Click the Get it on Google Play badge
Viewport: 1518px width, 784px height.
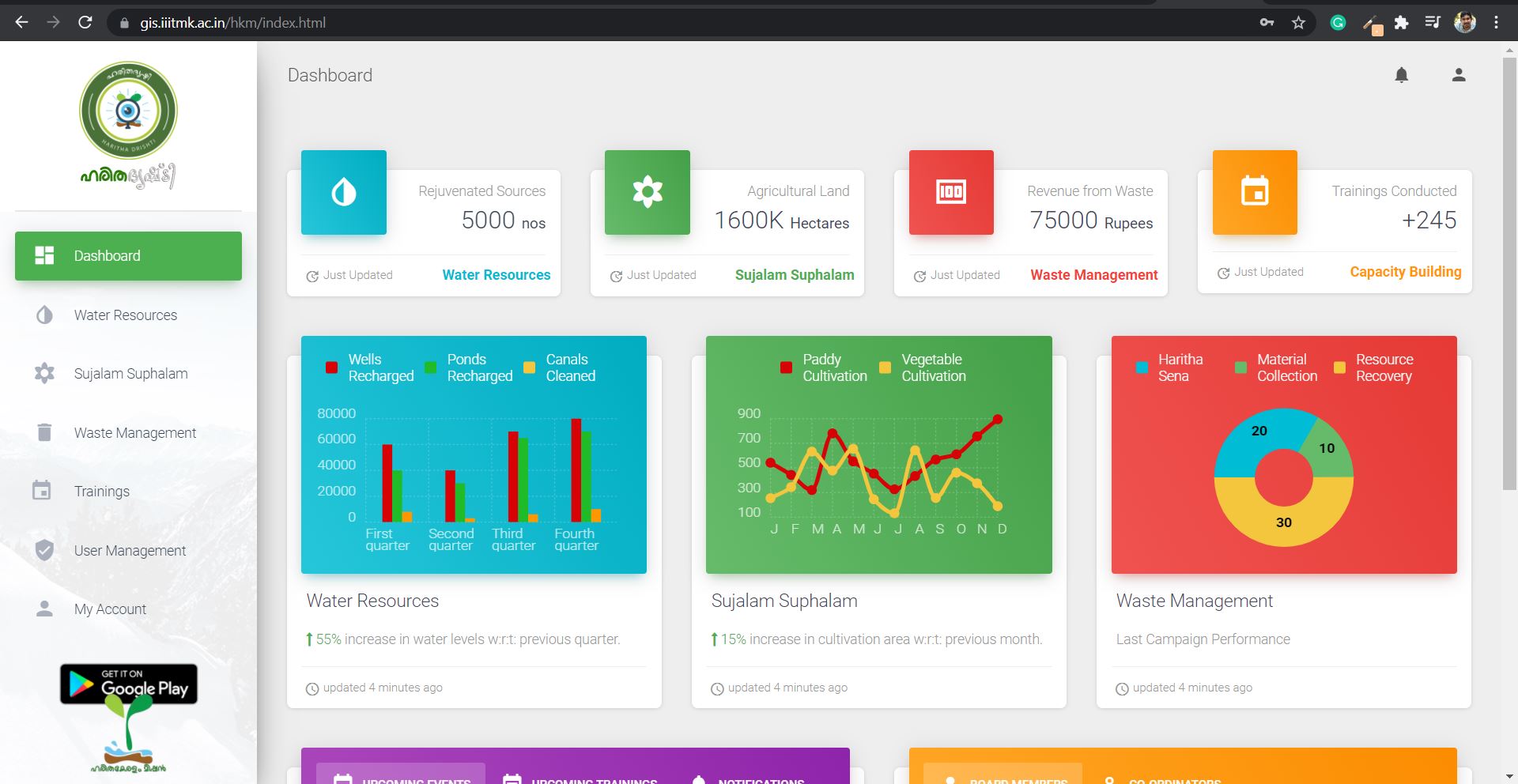129,684
